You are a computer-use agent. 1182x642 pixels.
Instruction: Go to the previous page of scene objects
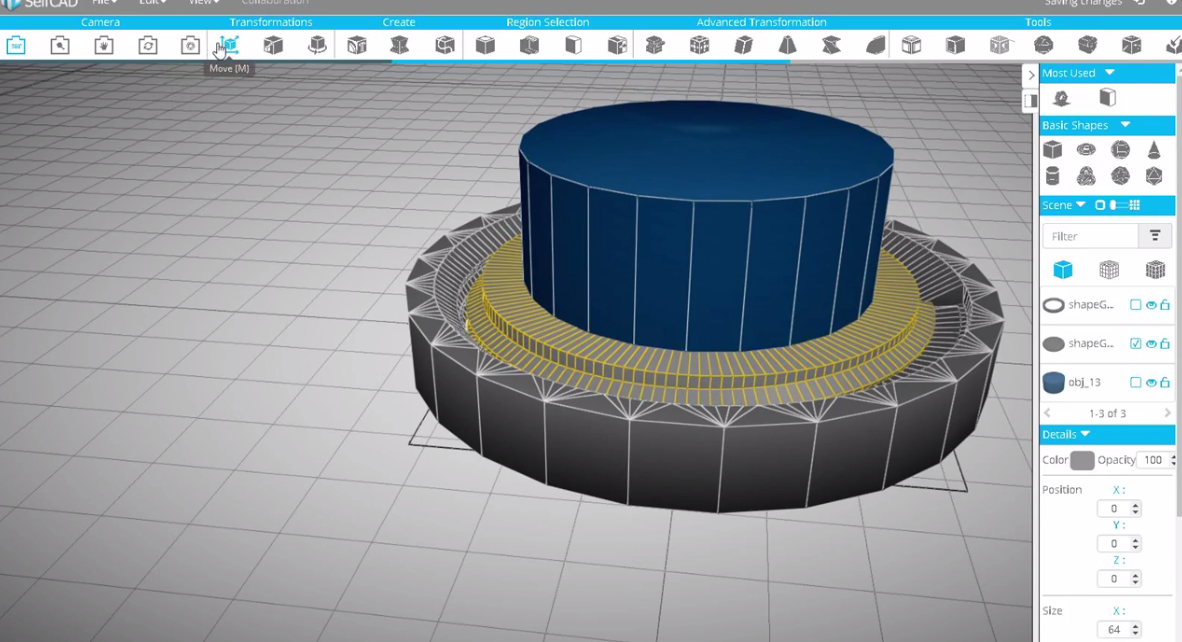coord(1047,413)
